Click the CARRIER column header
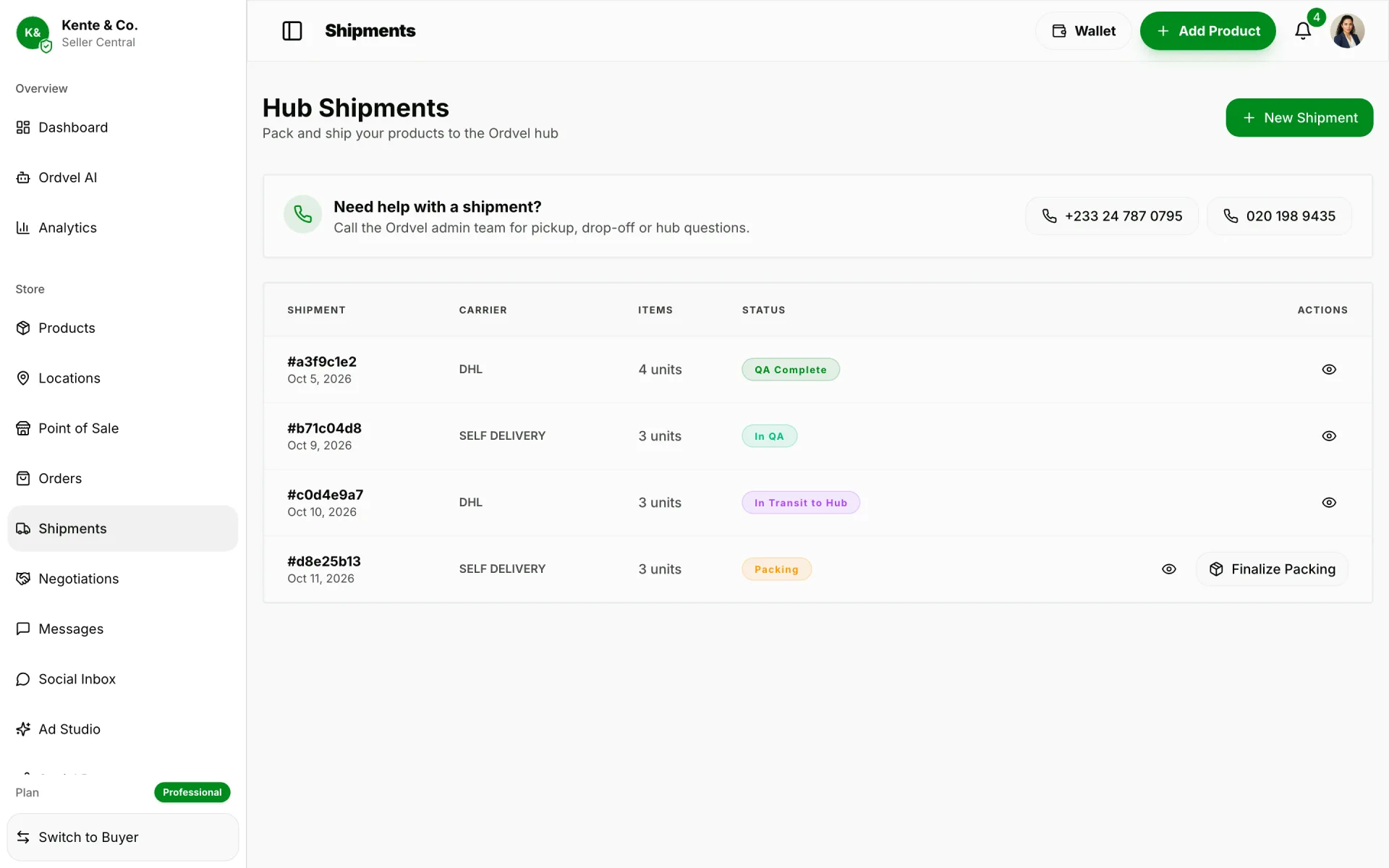 (483, 310)
